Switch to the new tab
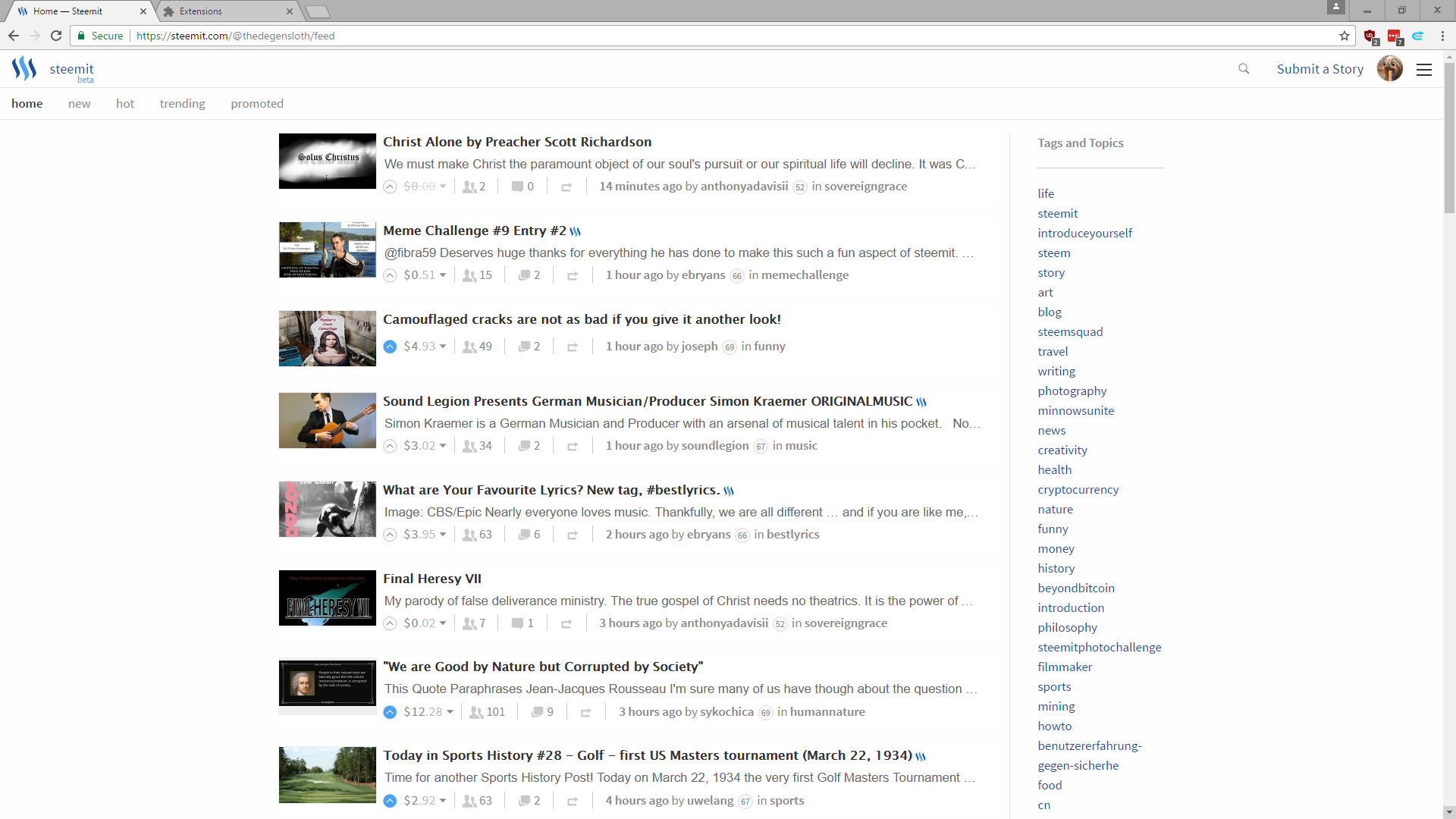The image size is (1456, 819). [x=80, y=104]
